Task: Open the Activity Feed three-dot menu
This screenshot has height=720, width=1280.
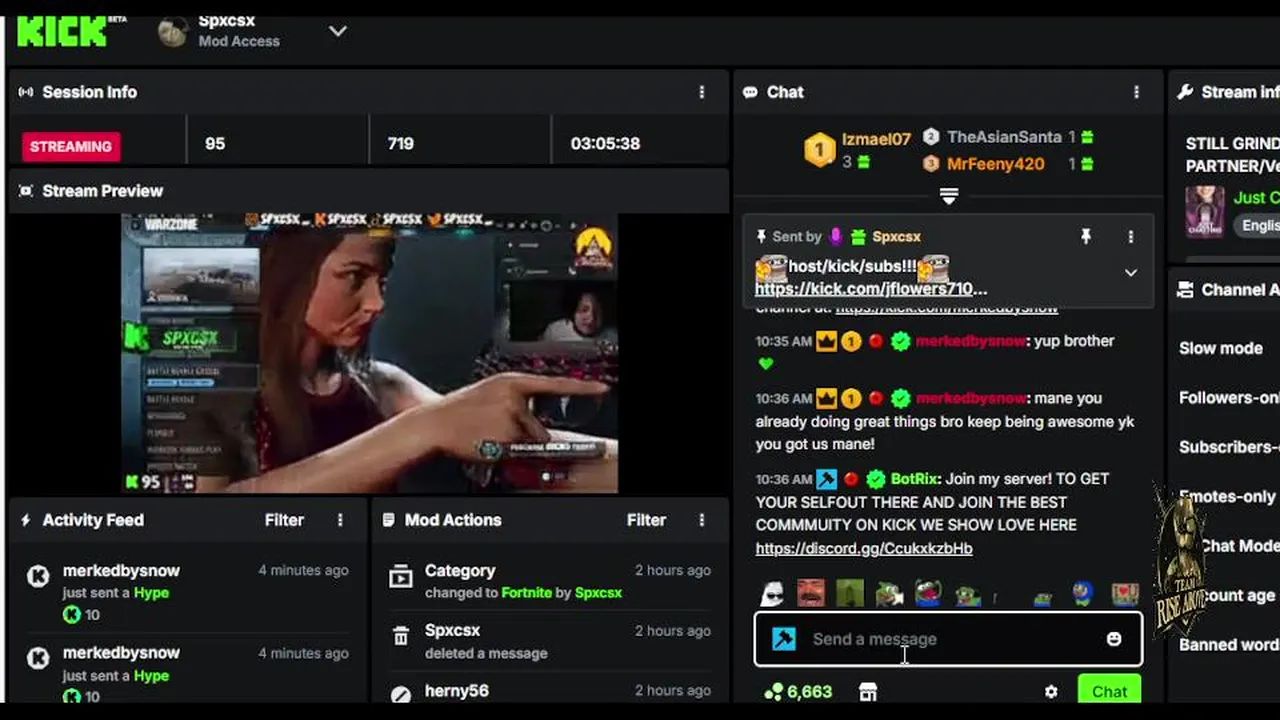Action: (x=340, y=520)
